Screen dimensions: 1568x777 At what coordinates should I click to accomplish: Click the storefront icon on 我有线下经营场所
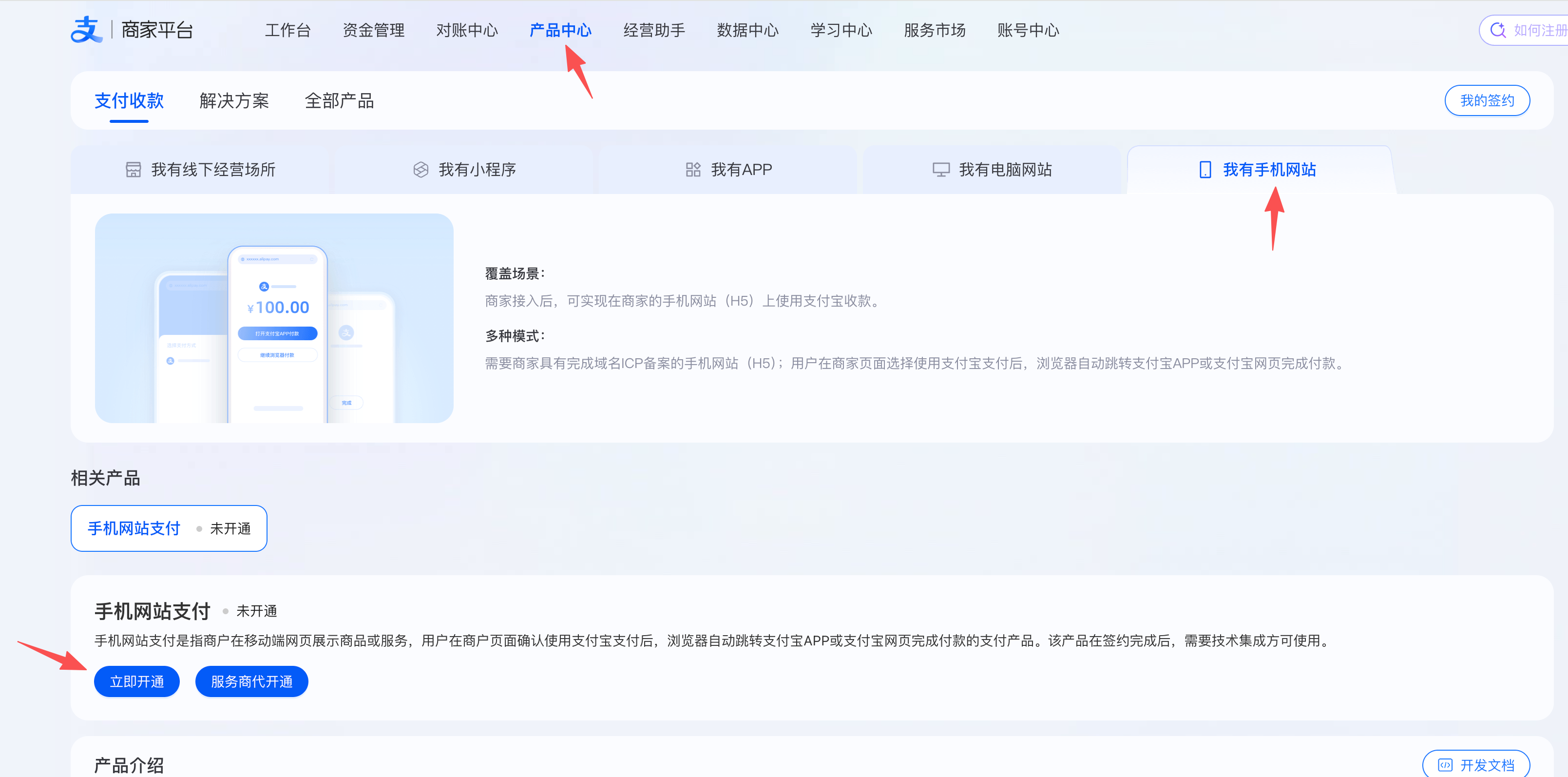point(134,169)
